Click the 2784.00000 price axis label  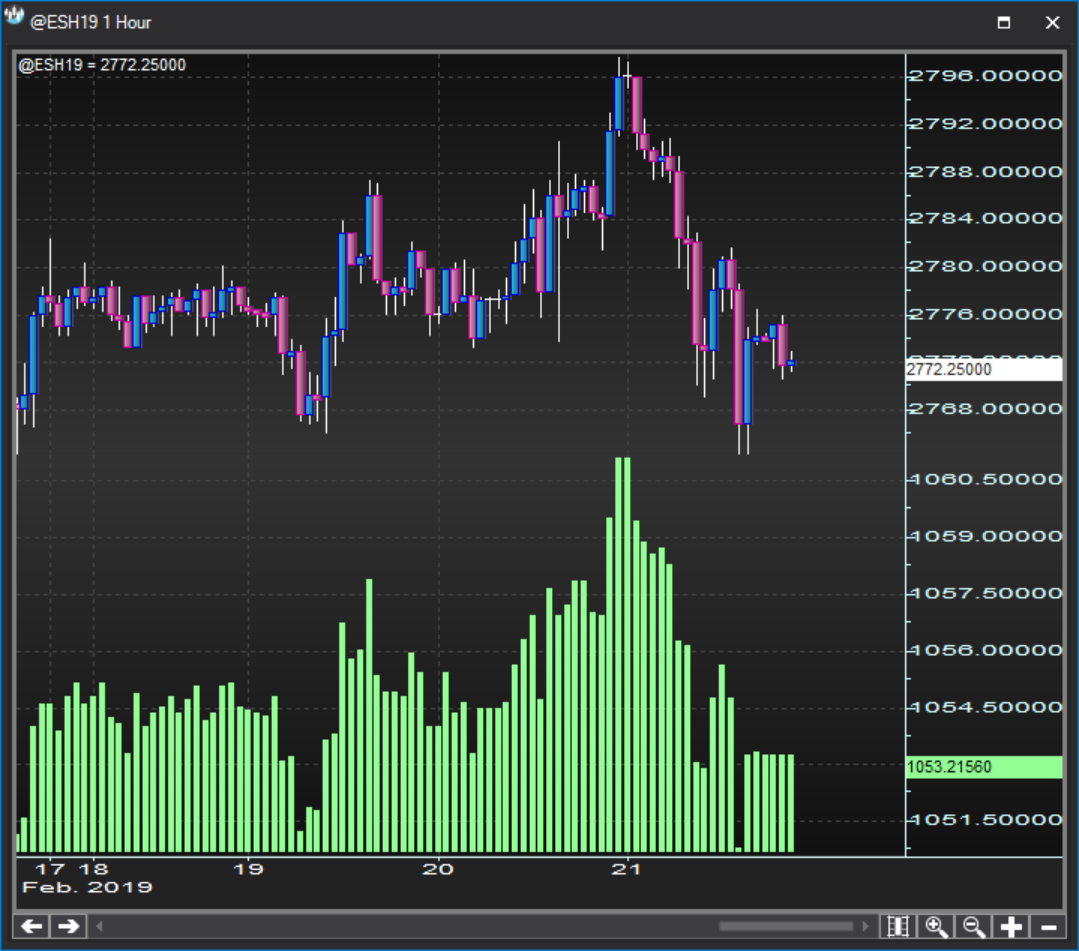(x=985, y=219)
